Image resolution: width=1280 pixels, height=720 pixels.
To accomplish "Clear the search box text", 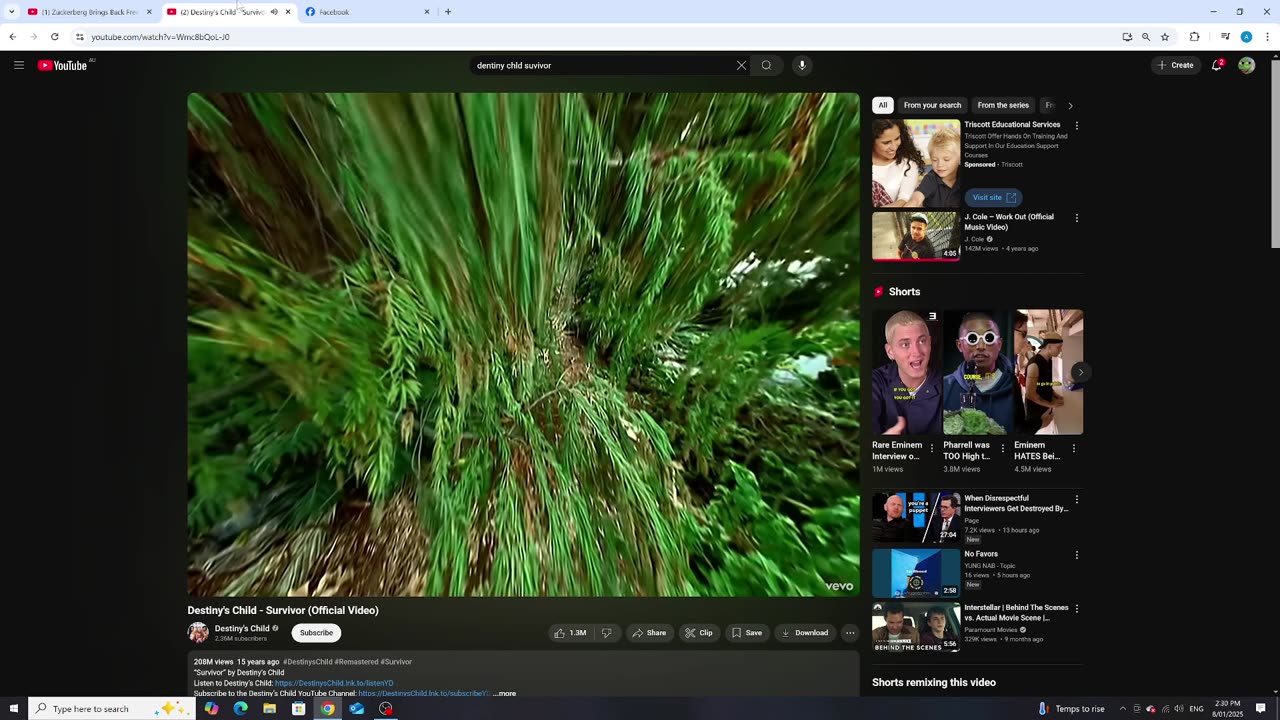I will click(x=741, y=65).
